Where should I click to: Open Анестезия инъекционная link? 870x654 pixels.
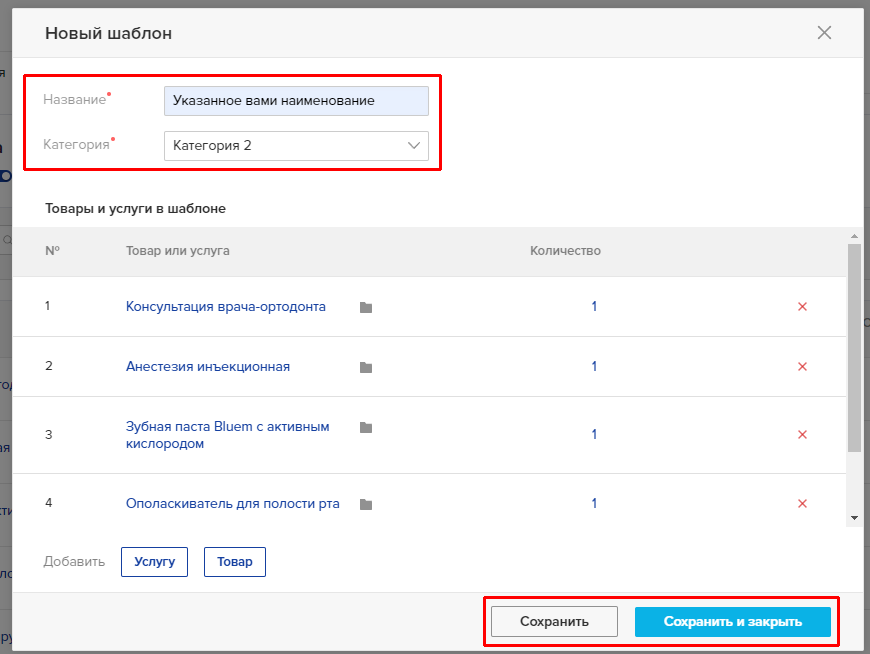click(x=208, y=367)
